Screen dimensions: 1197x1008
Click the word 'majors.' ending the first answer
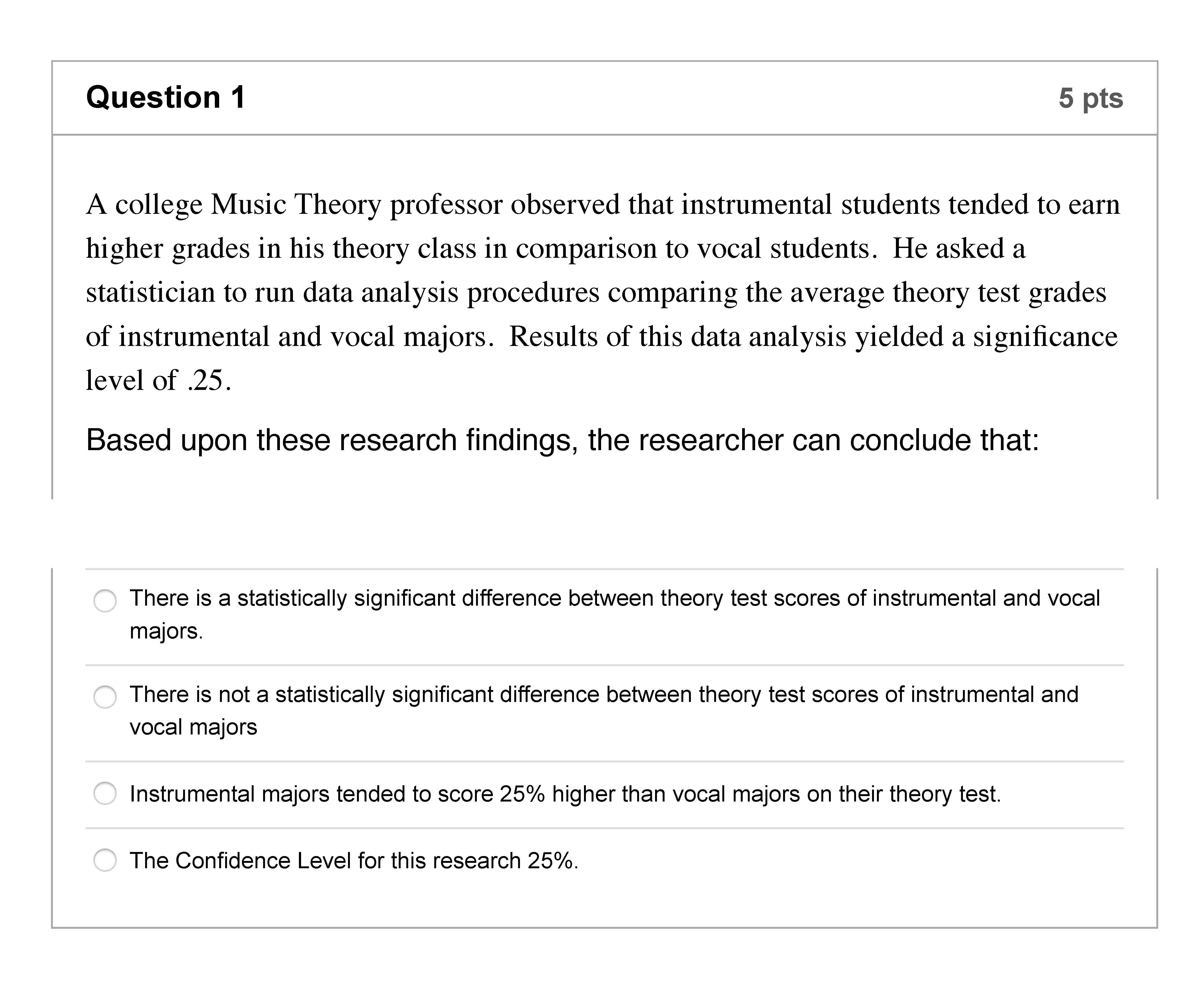[x=166, y=631]
